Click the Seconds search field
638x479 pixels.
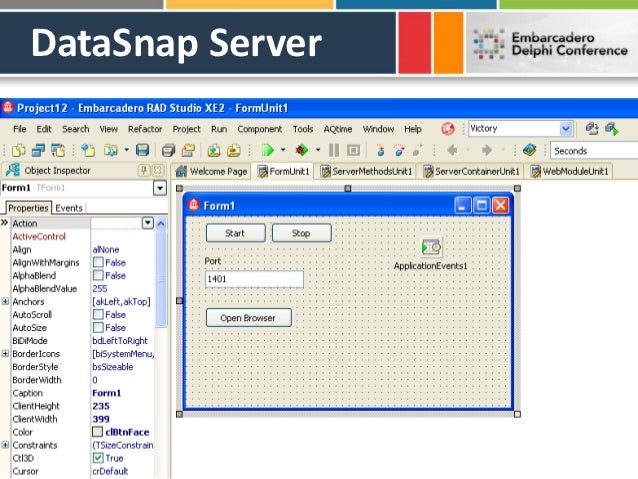594,151
